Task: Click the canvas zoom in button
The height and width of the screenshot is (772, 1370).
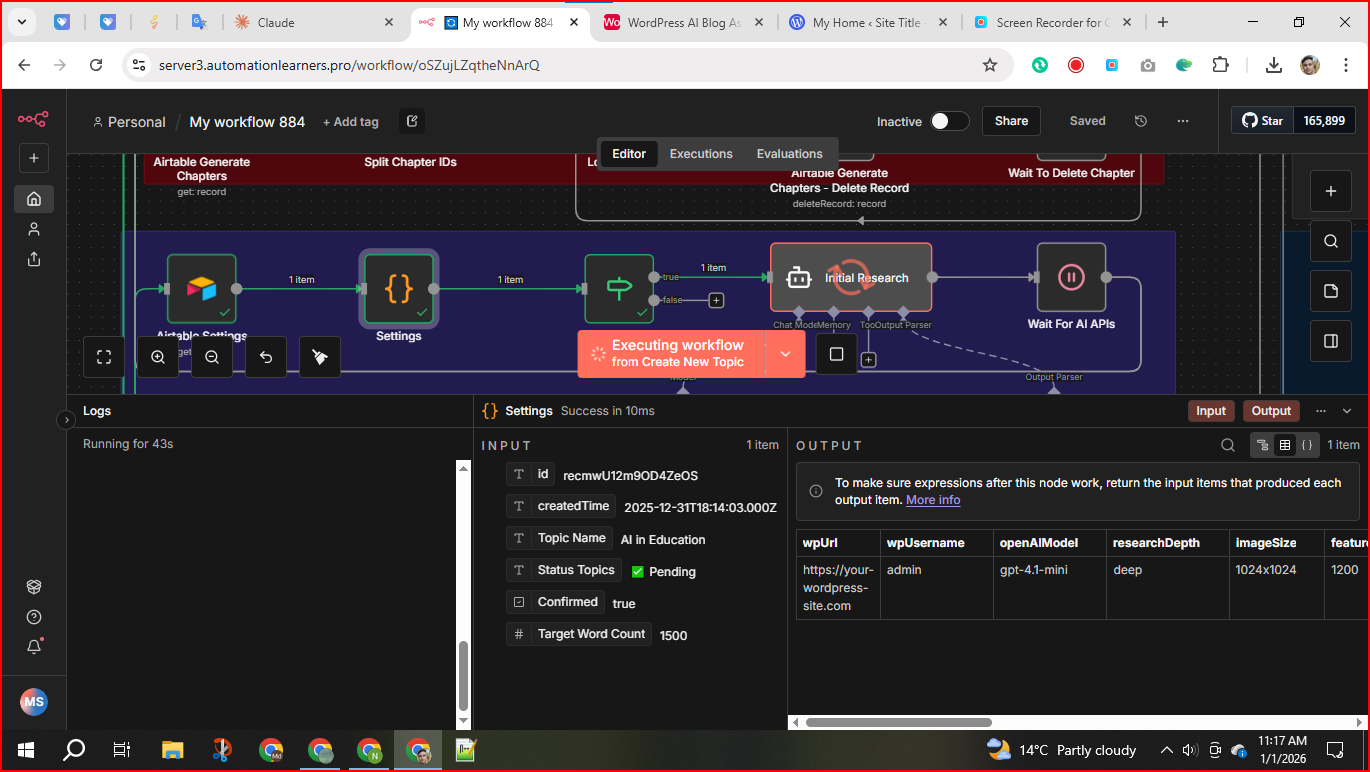Action: pos(158,357)
